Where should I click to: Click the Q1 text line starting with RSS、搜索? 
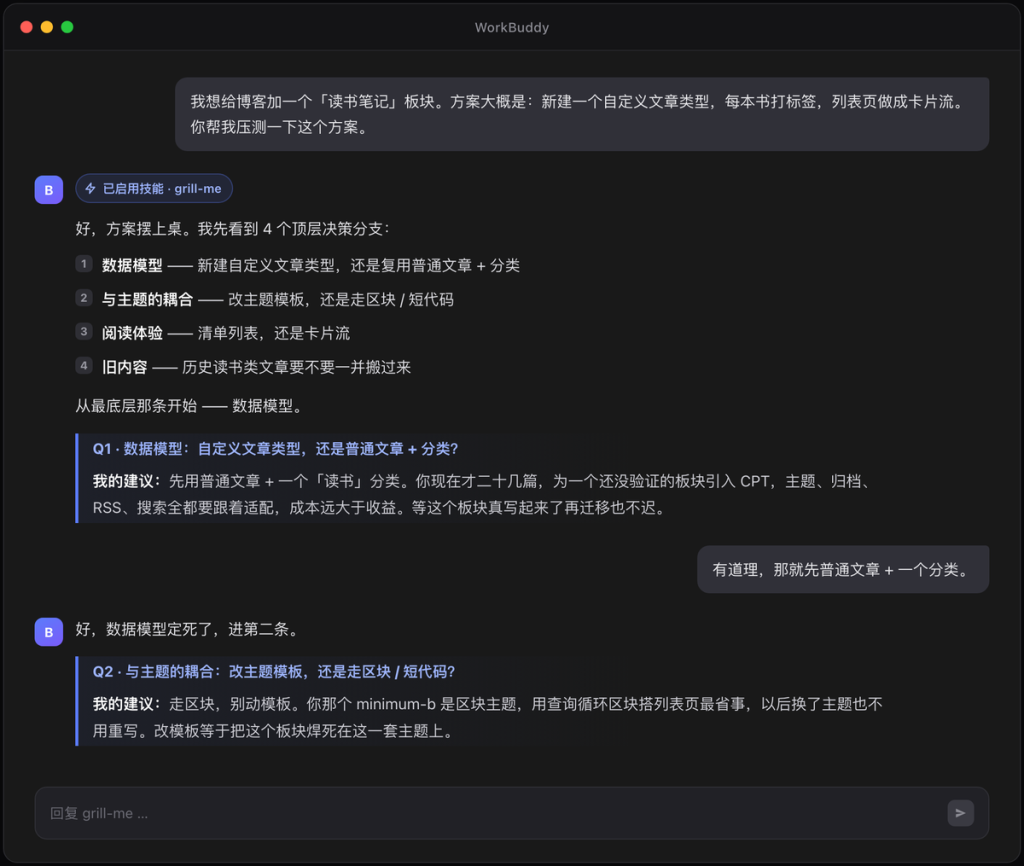coord(379,507)
